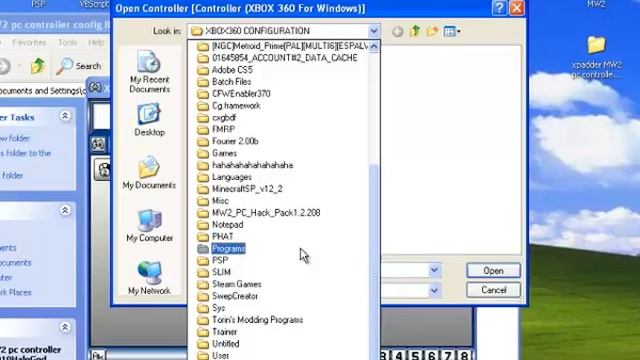Click the Open button
Image resolution: width=640 pixels, height=360 pixels.
pos(493,271)
